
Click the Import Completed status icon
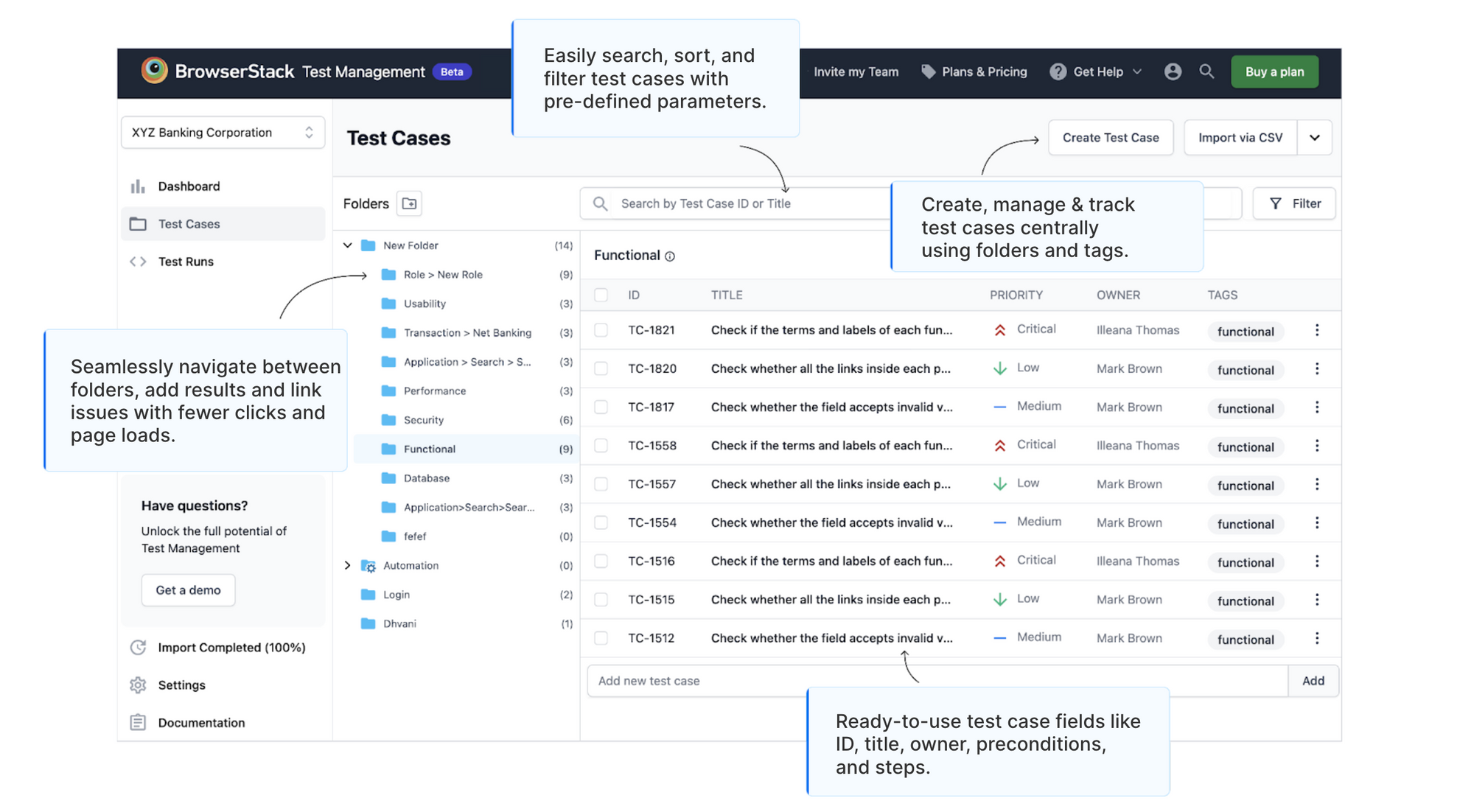click(138, 647)
